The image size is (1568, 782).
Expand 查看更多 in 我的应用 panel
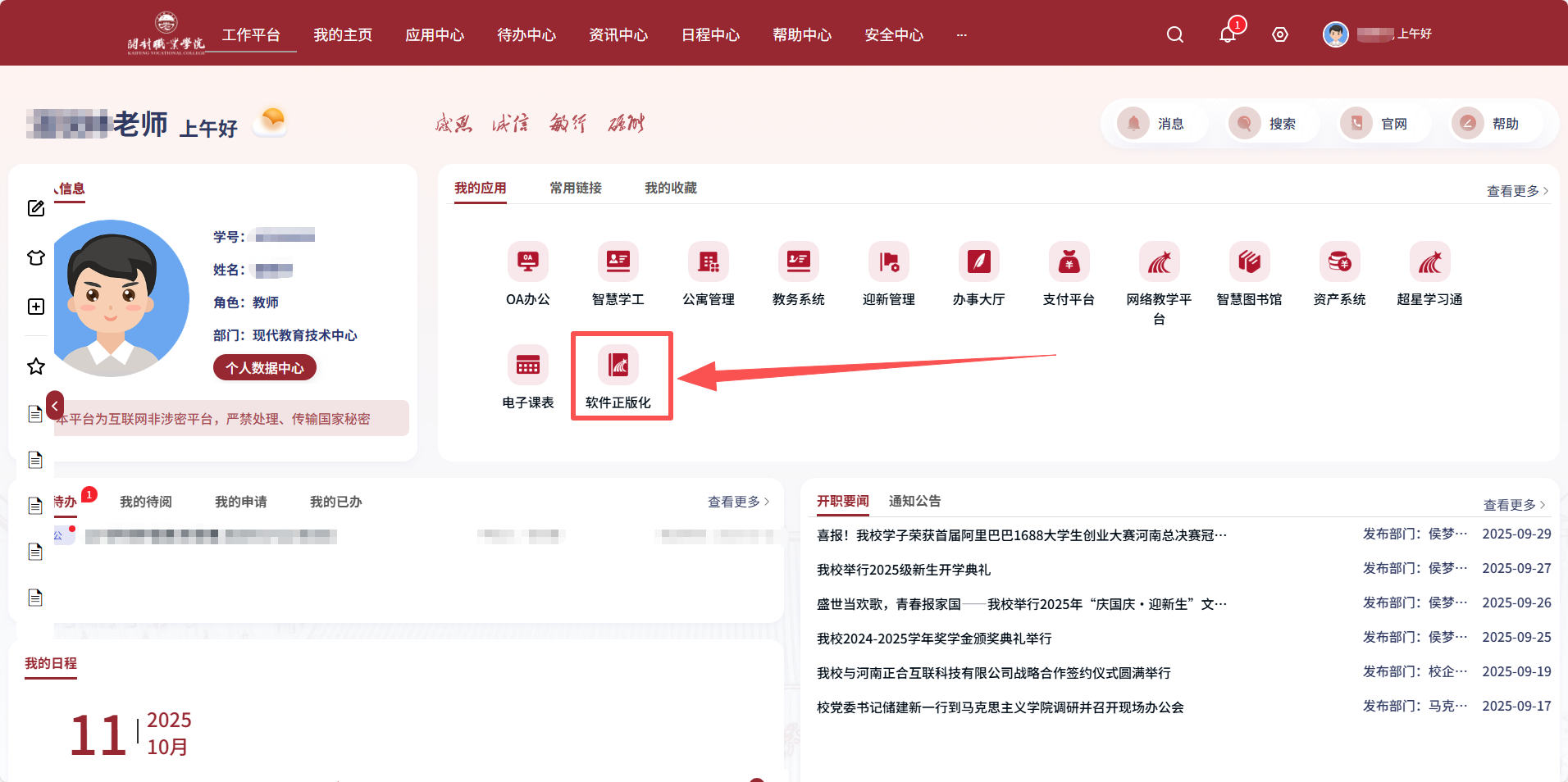(1516, 191)
